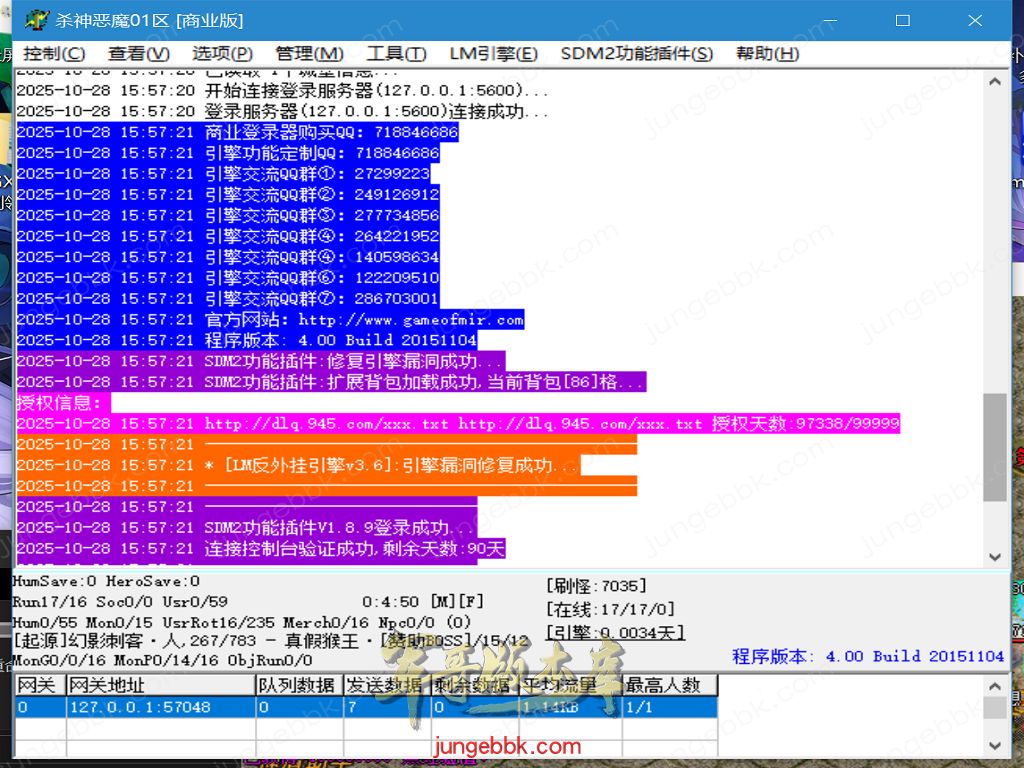Close the 杀神恶魔01区 window
This screenshot has width=1024, height=768.
point(974,20)
